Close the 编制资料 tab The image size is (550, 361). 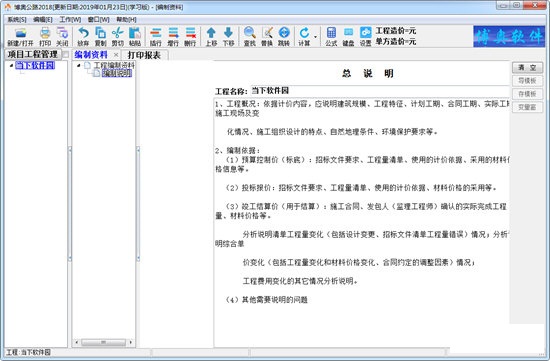116,55
